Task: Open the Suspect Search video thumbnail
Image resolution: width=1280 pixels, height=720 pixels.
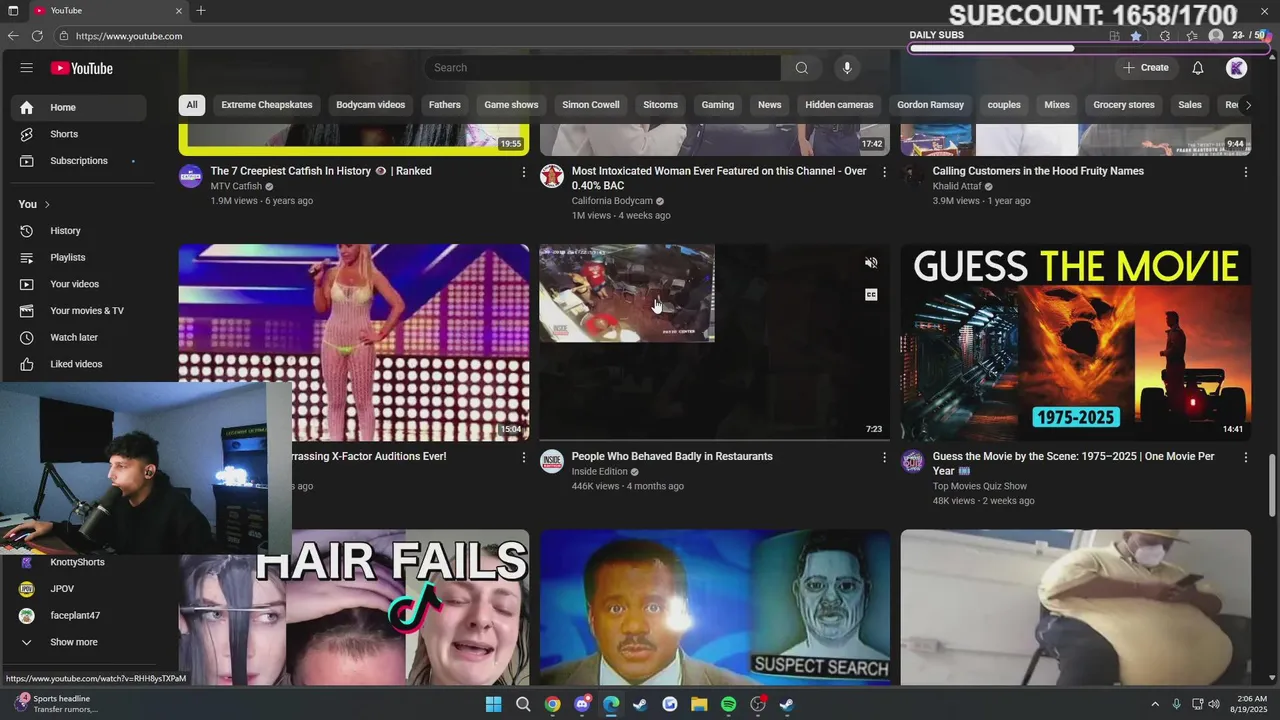Action: click(715, 607)
